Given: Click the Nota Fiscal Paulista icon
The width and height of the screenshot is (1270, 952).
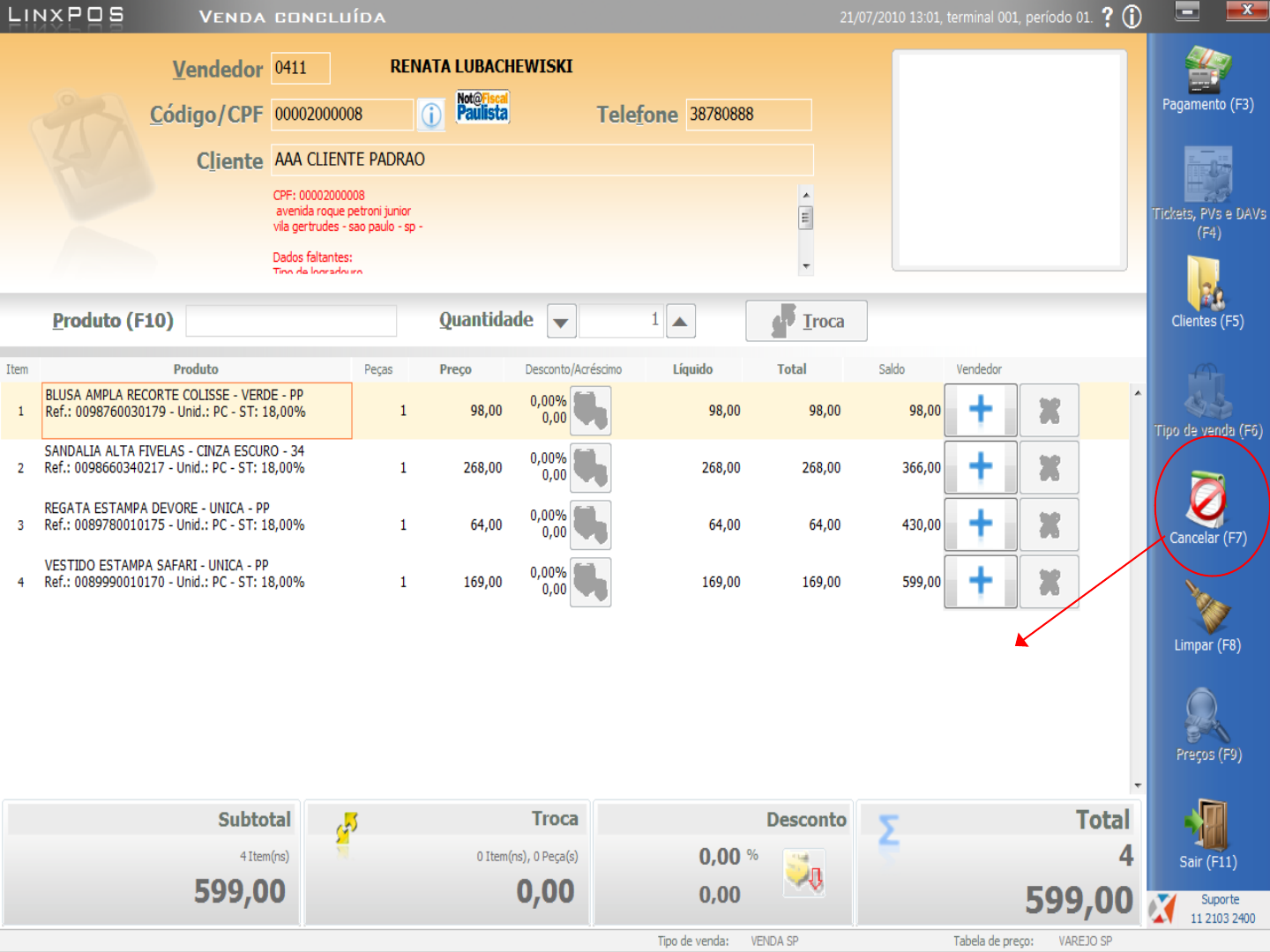Looking at the screenshot, I should [x=482, y=107].
